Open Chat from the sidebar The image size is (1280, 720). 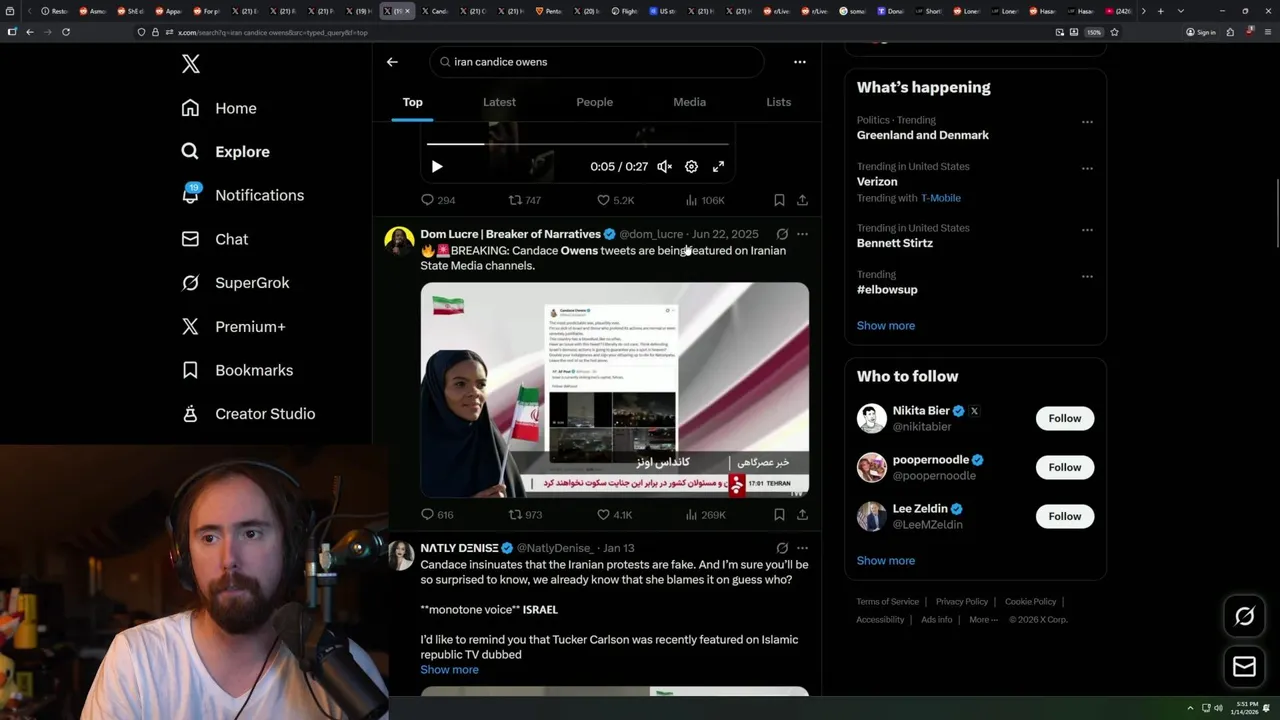point(215,239)
